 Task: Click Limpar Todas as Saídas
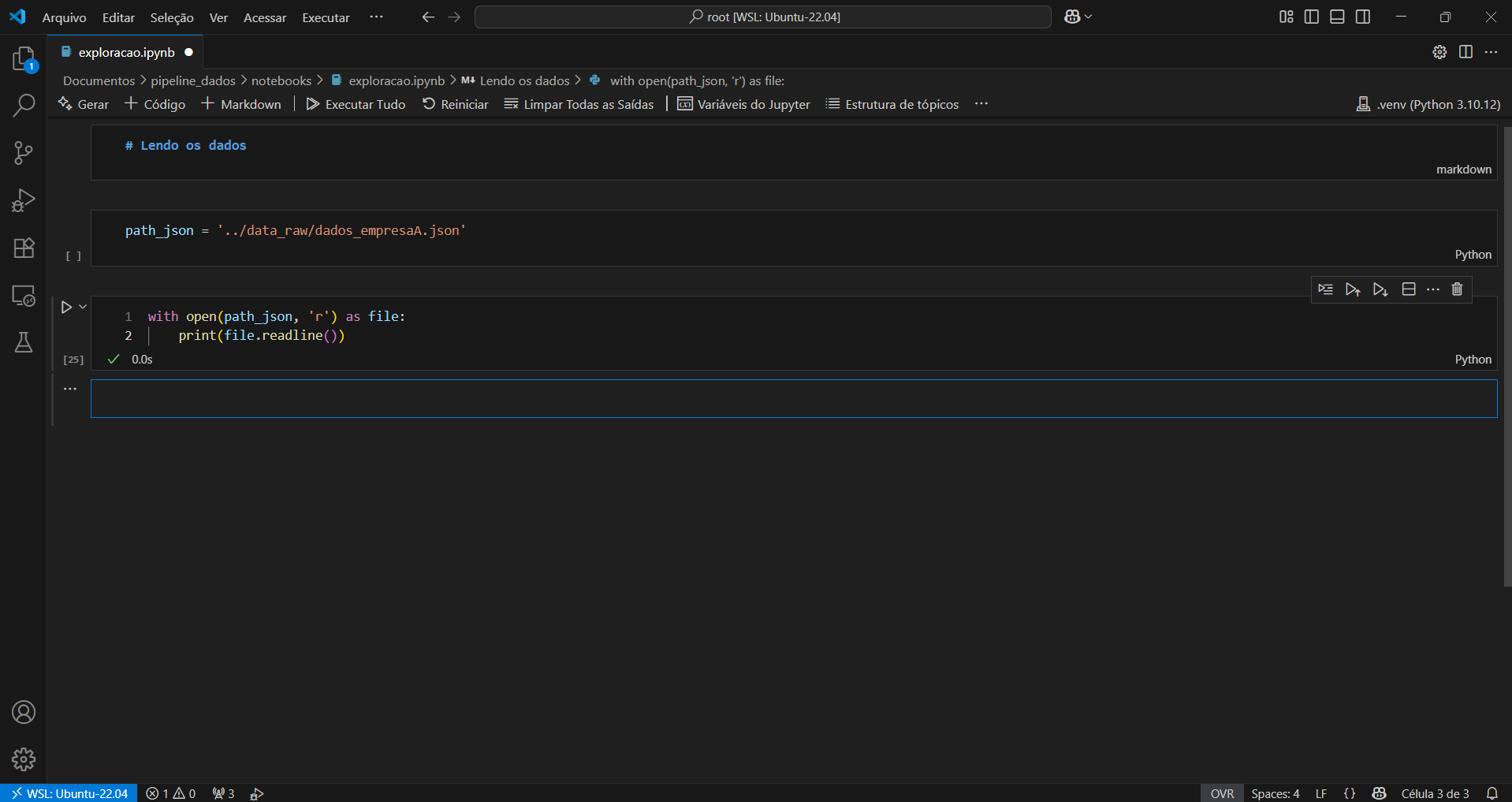tap(579, 104)
